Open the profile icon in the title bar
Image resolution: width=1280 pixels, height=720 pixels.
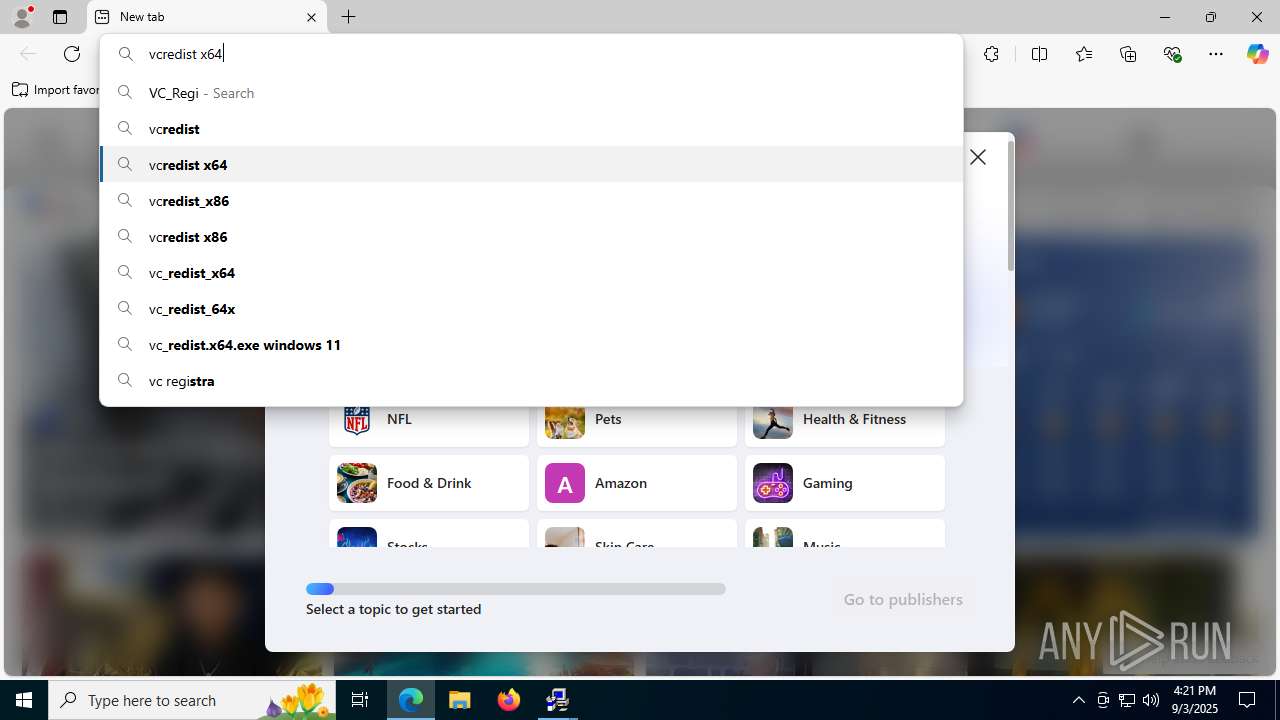click(x=22, y=17)
